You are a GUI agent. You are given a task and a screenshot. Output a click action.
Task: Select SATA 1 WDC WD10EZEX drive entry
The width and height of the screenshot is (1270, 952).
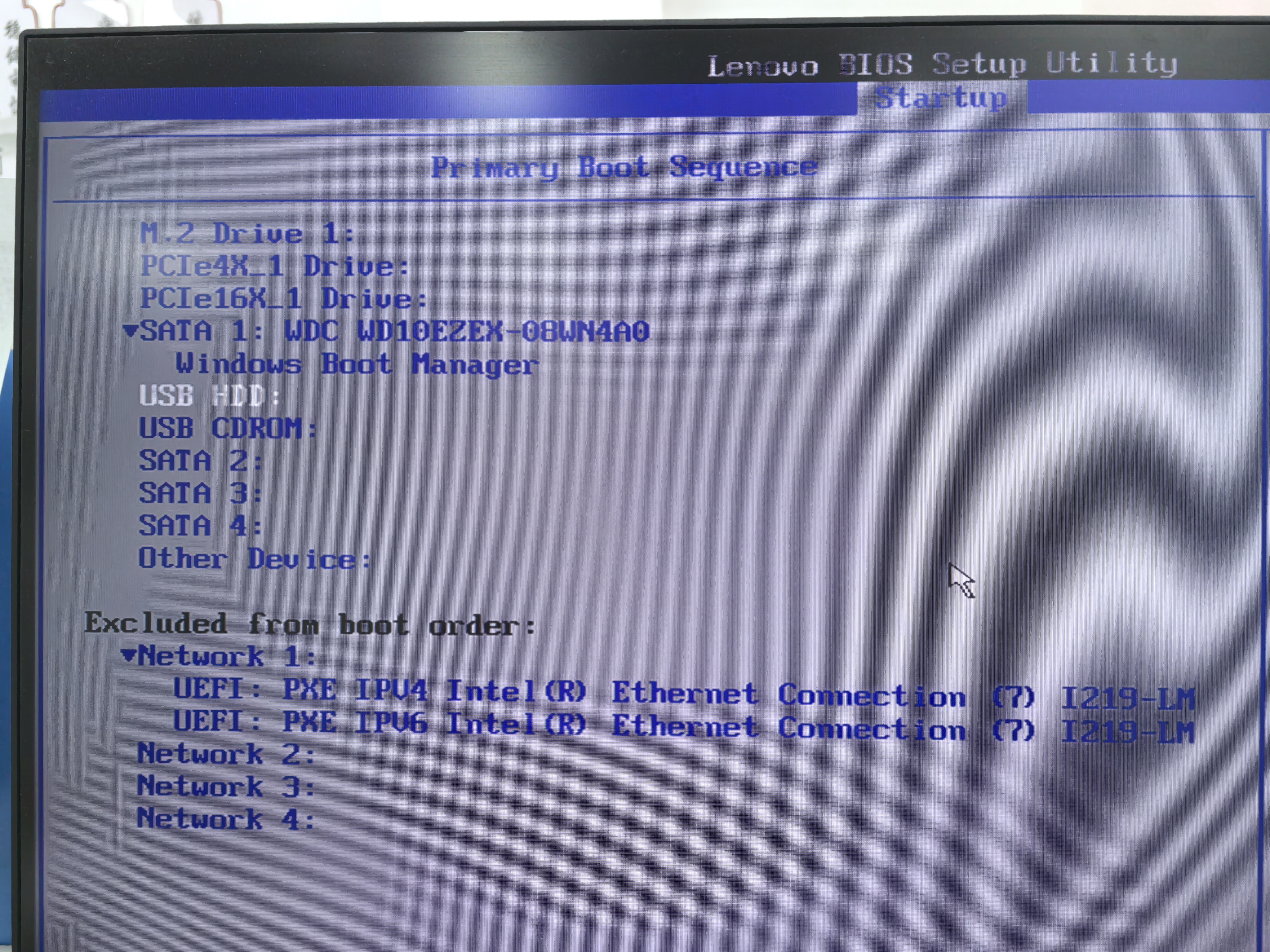(394, 332)
